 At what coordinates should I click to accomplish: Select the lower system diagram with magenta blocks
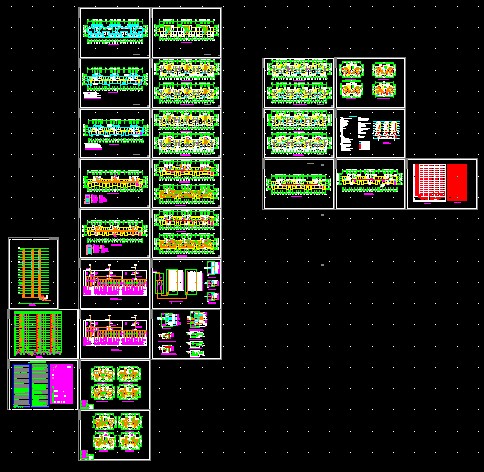pyautogui.click(x=115, y=334)
